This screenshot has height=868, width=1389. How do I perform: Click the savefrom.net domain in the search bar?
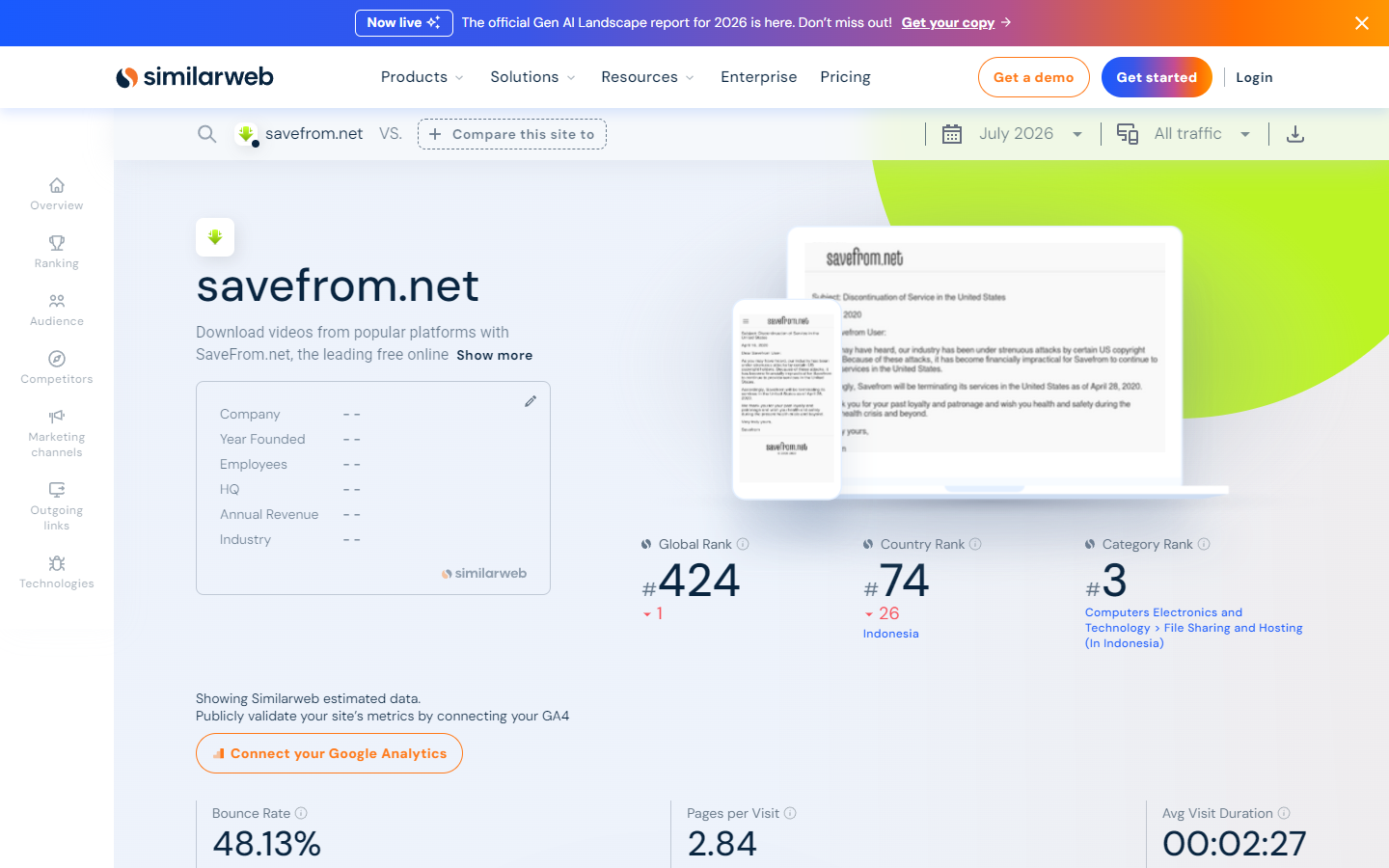coord(314,134)
